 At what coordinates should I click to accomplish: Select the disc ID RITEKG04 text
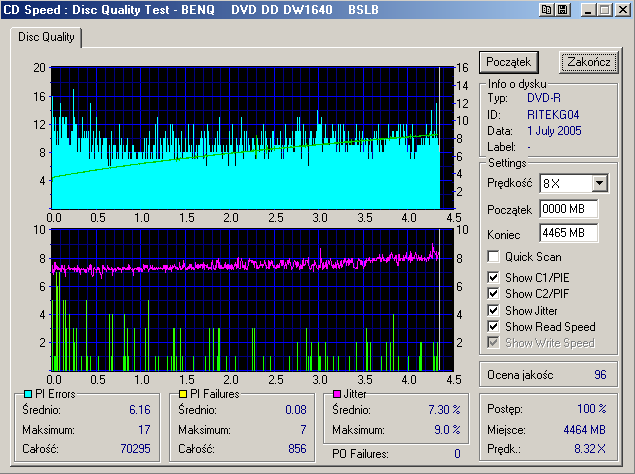[553, 115]
